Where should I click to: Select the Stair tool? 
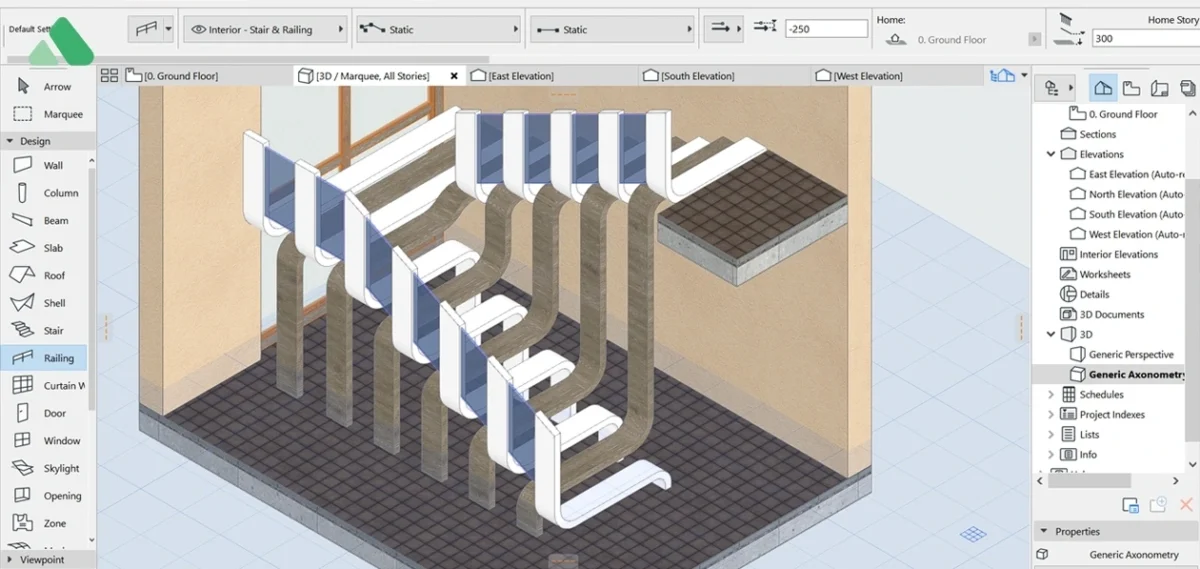(x=52, y=330)
